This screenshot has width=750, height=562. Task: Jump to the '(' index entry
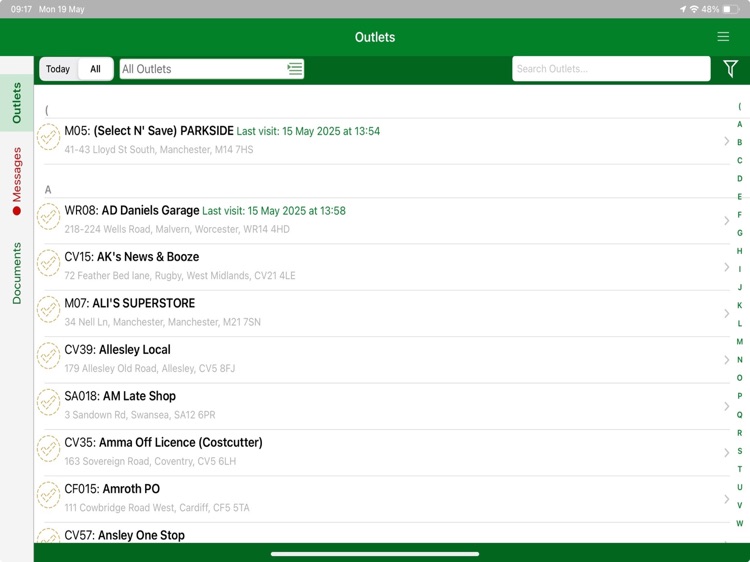click(x=739, y=106)
